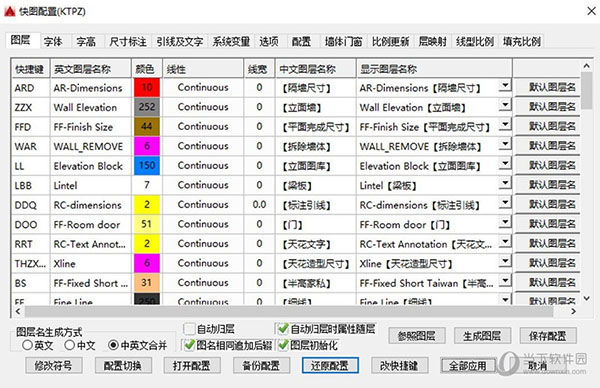Viewport: 600px width, 388px height.
Task: Click the vertical scrollbar up arrow
Action: point(586,66)
